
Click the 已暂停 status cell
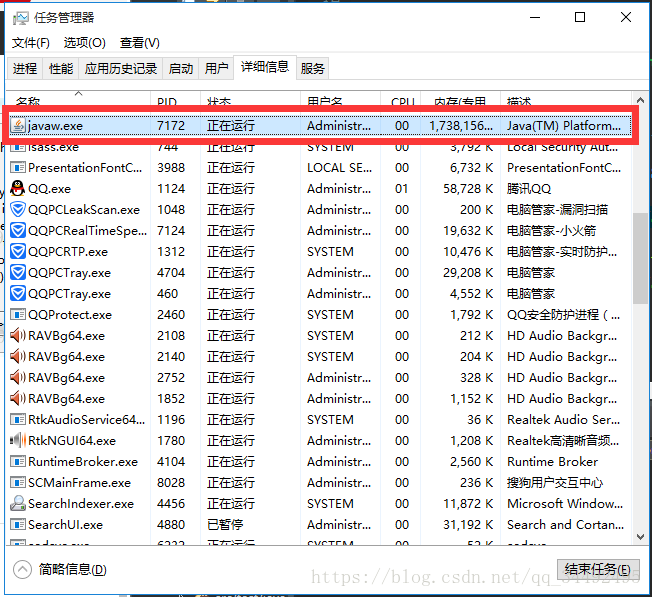click(x=225, y=525)
